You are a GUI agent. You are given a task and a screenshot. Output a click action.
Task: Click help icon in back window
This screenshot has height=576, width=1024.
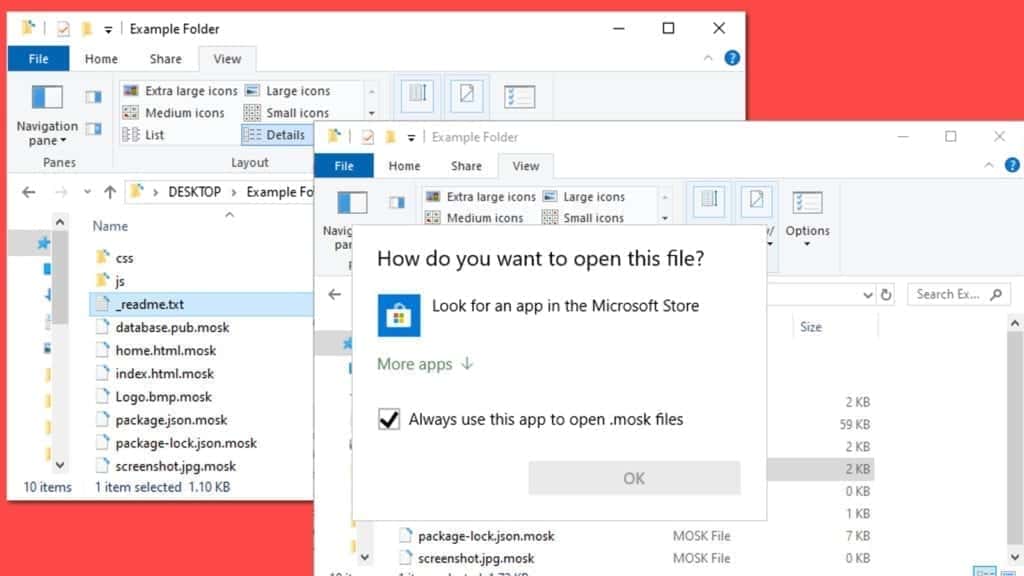[x=732, y=58]
